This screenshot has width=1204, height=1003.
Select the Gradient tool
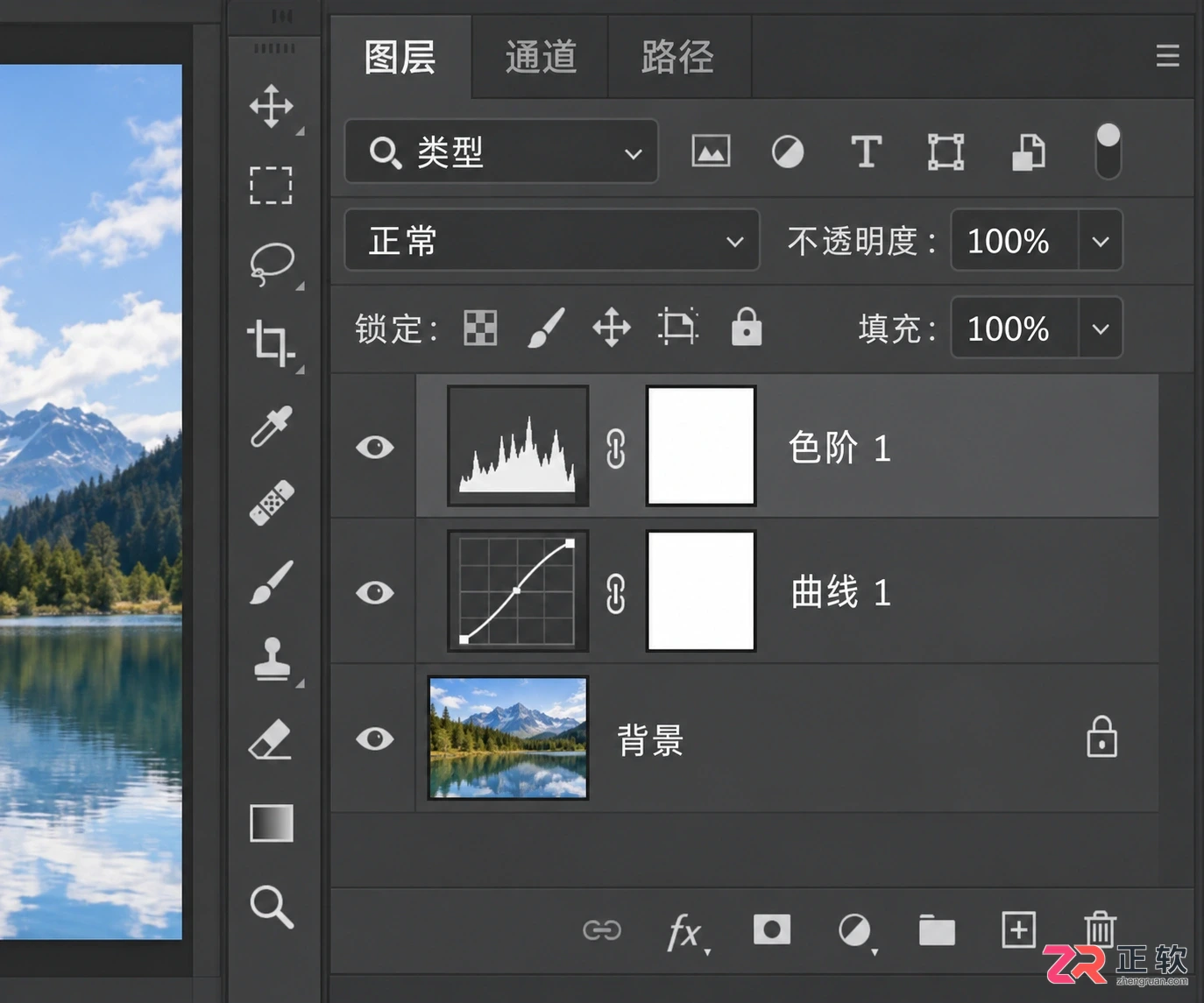[x=272, y=823]
